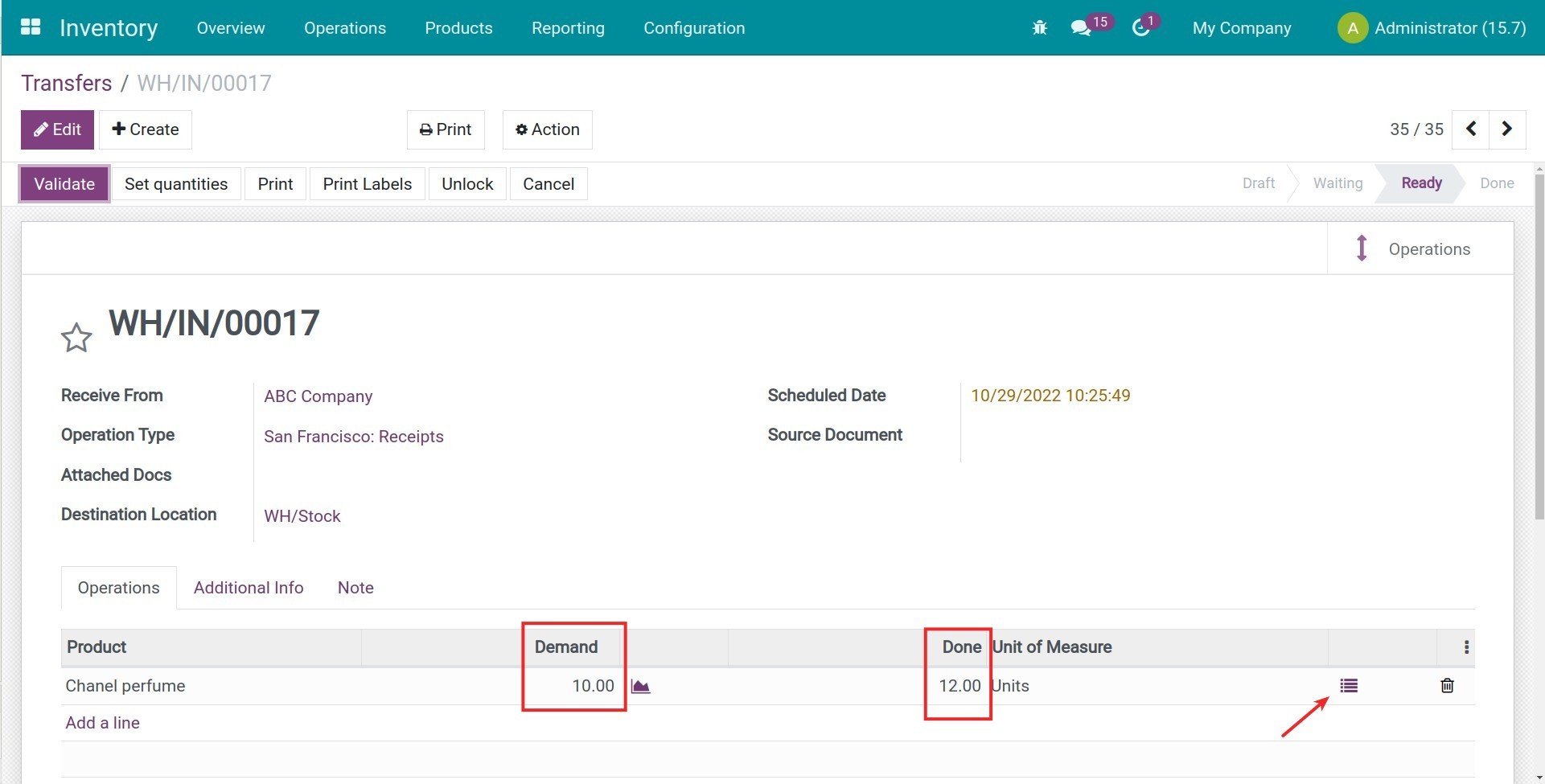Open optional columns kebab menu
The height and width of the screenshot is (784, 1545).
tap(1466, 647)
